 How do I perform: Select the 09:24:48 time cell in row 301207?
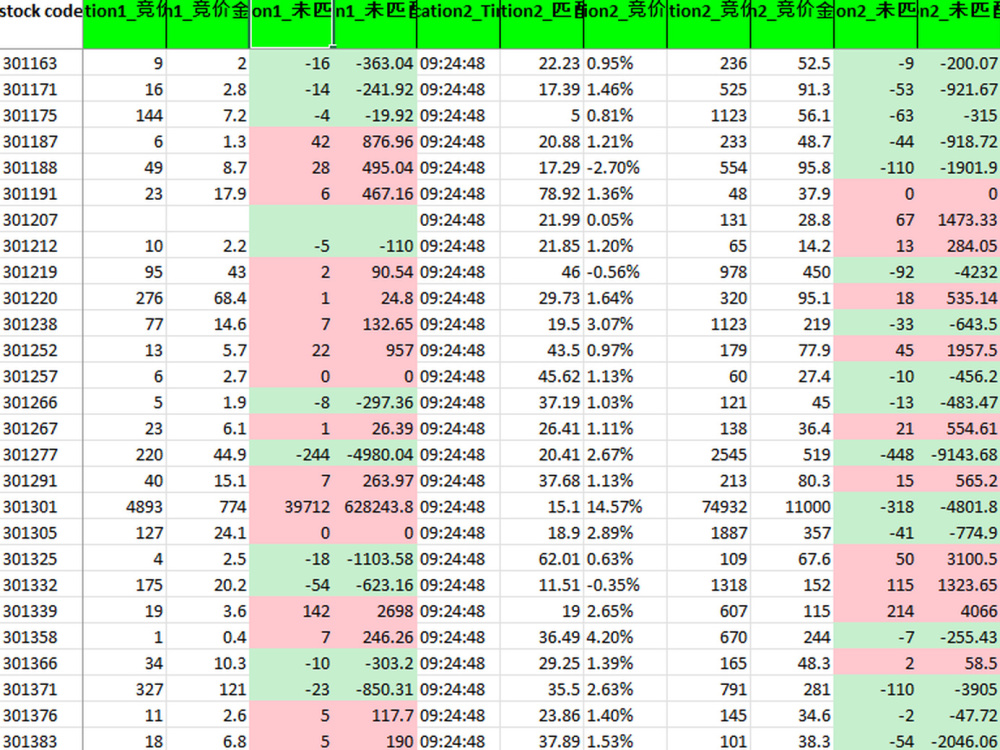(458, 220)
